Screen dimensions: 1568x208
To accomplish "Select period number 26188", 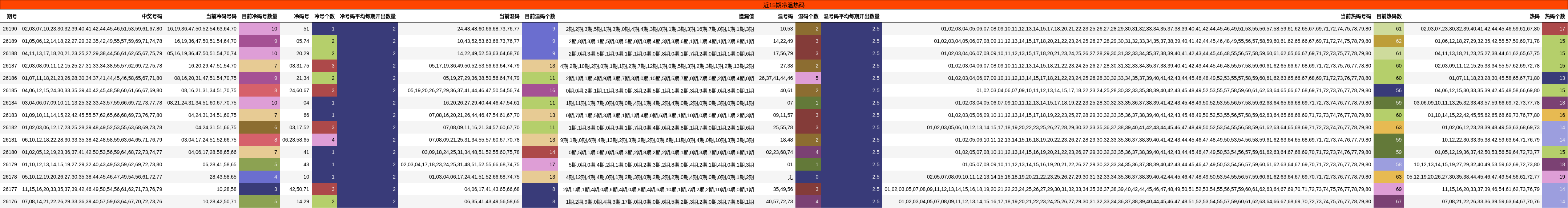I will pos(10,53).
